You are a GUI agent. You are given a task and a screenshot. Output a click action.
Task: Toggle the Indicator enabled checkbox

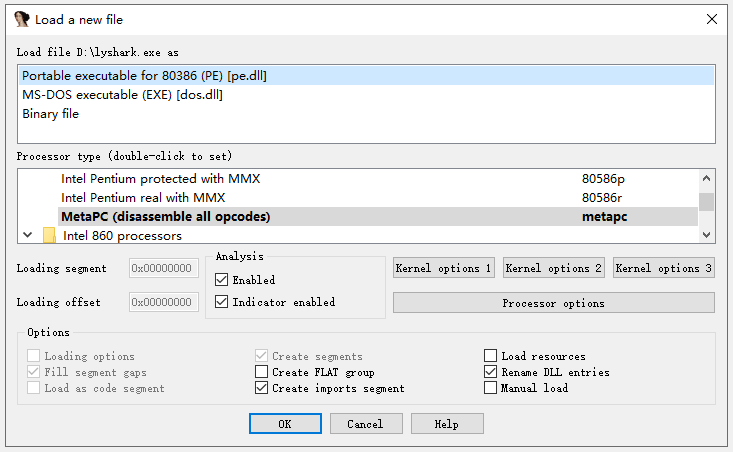tap(222, 302)
